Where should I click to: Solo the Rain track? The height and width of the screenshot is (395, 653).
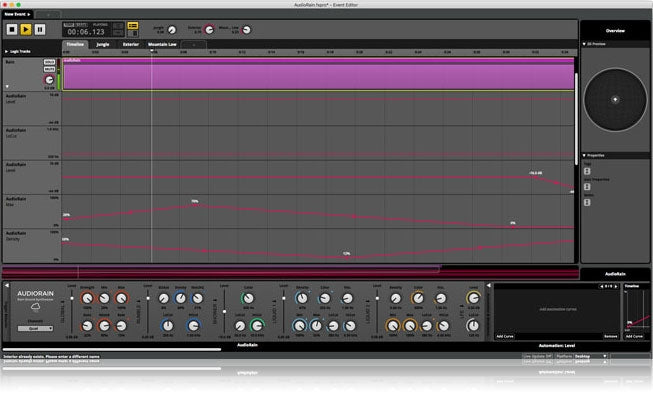49,62
